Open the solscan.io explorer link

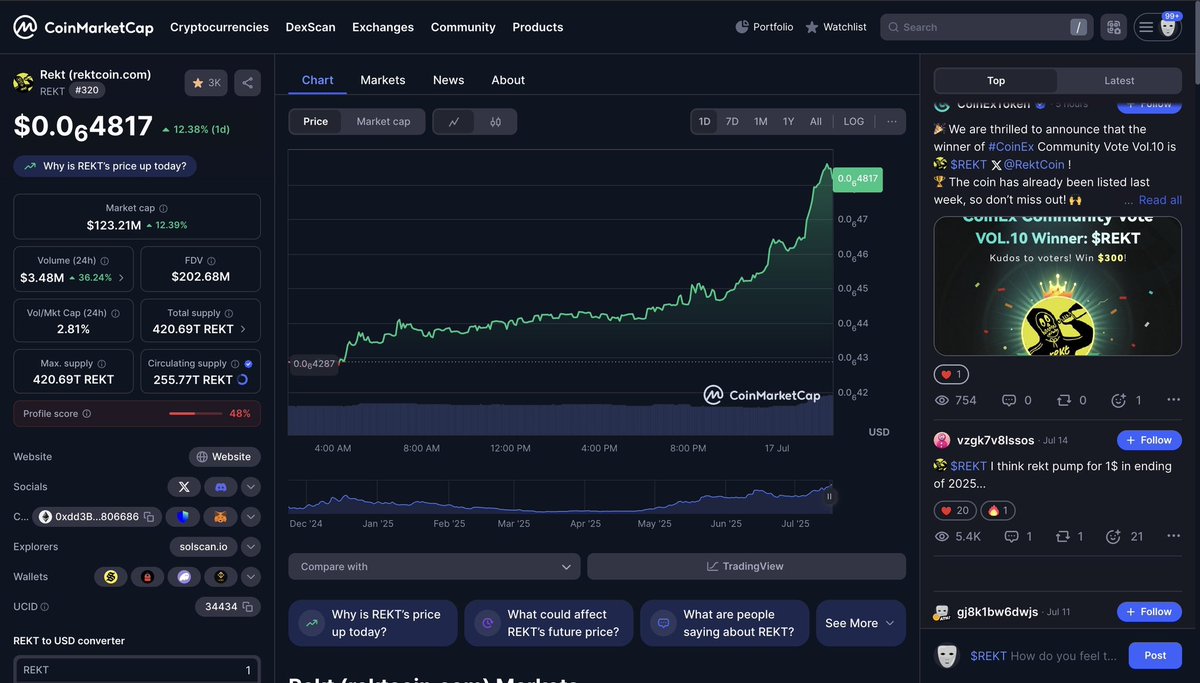pyautogui.click(x=203, y=547)
